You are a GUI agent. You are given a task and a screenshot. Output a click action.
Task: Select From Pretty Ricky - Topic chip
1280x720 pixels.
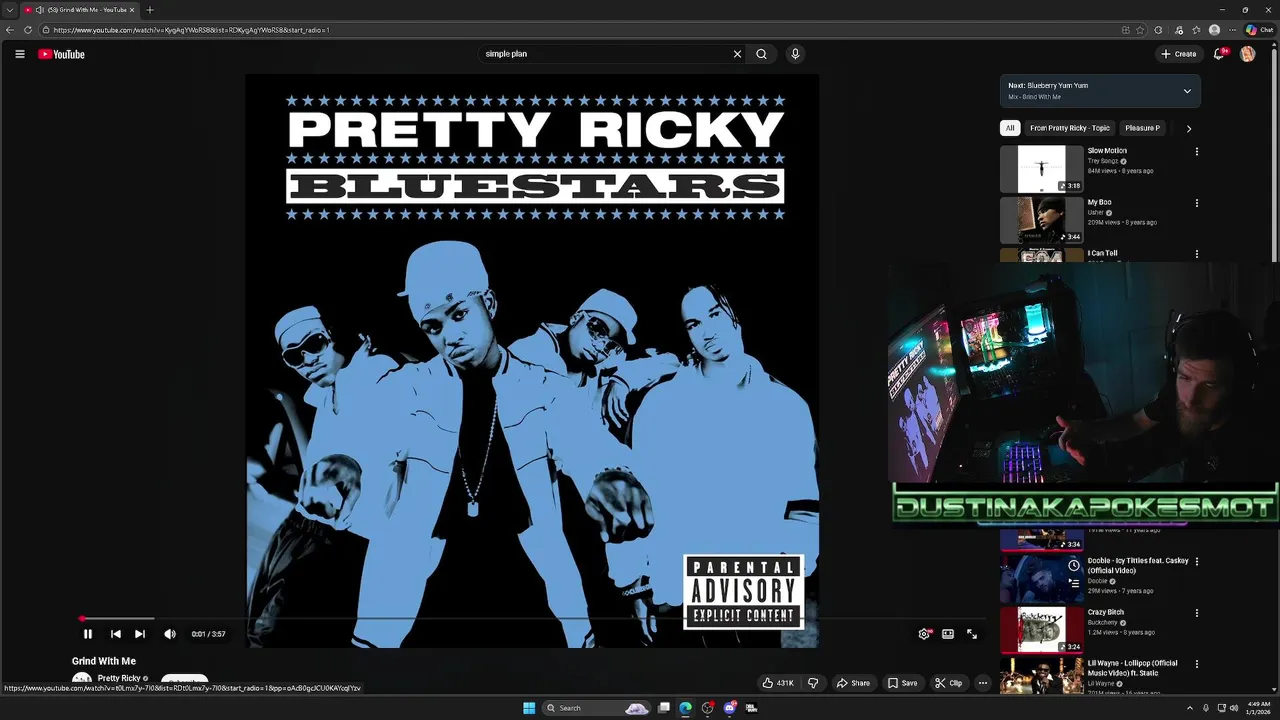click(x=1070, y=128)
